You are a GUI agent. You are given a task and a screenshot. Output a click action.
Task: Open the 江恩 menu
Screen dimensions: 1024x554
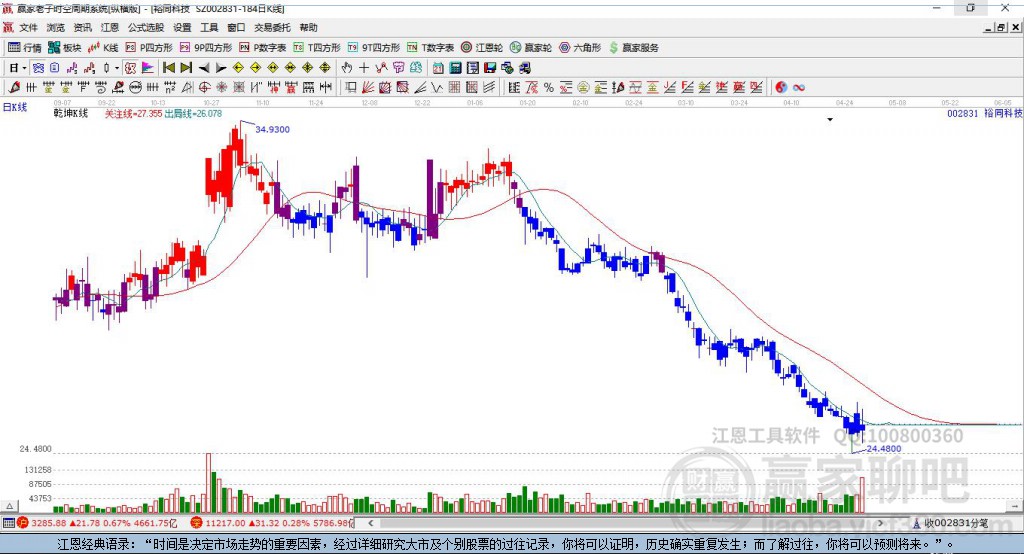tap(110, 27)
